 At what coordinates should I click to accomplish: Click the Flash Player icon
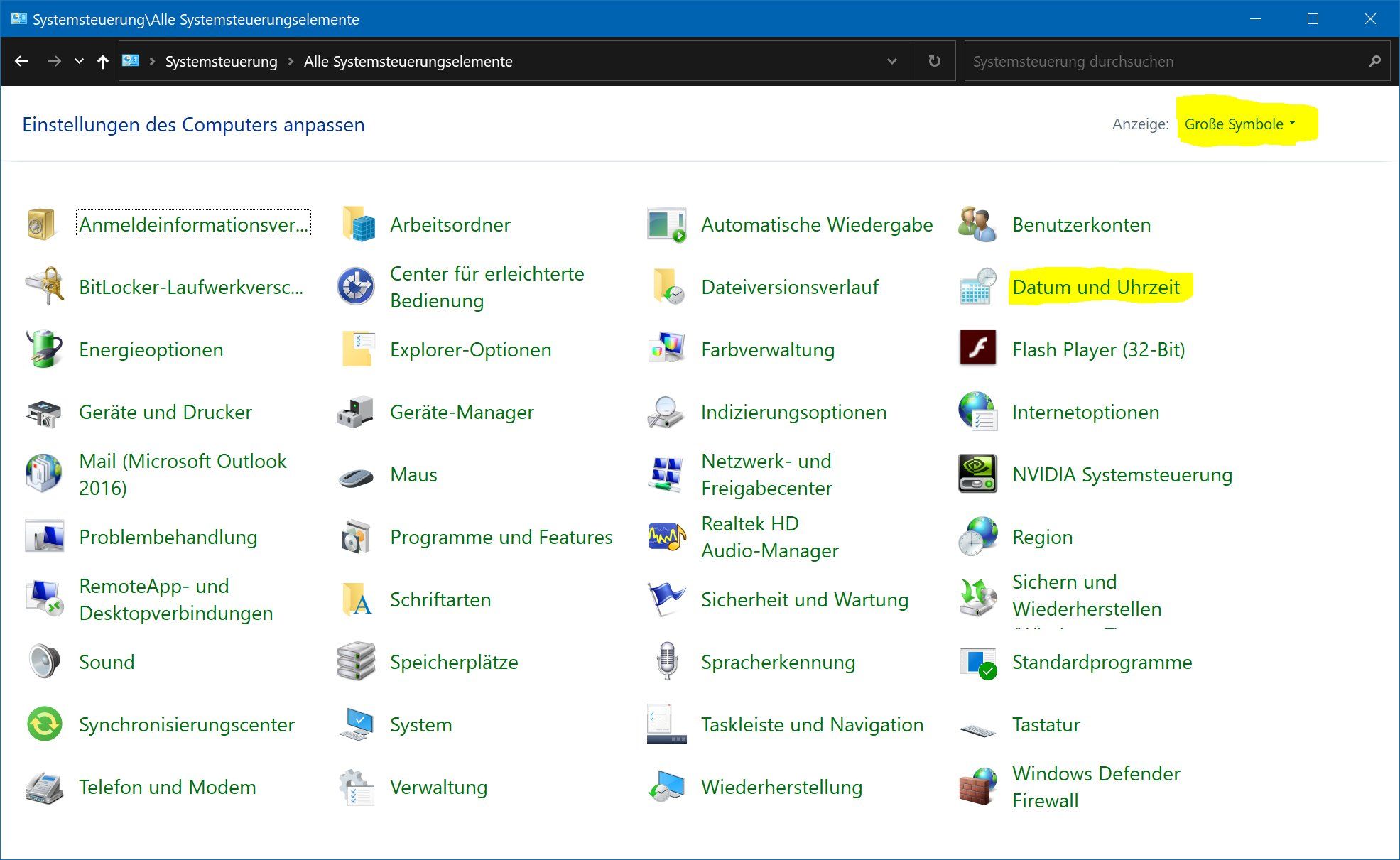(977, 347)
